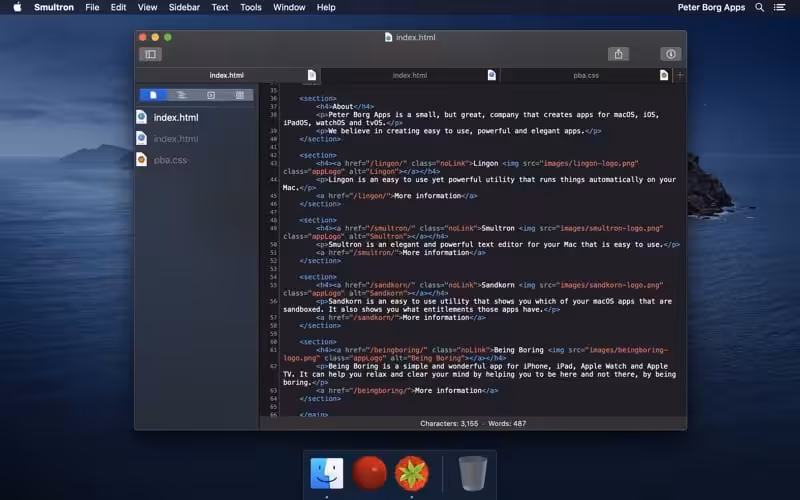Open the Trash in the Dock
This screenshot has width=800, height=500.
click(473, 473)
